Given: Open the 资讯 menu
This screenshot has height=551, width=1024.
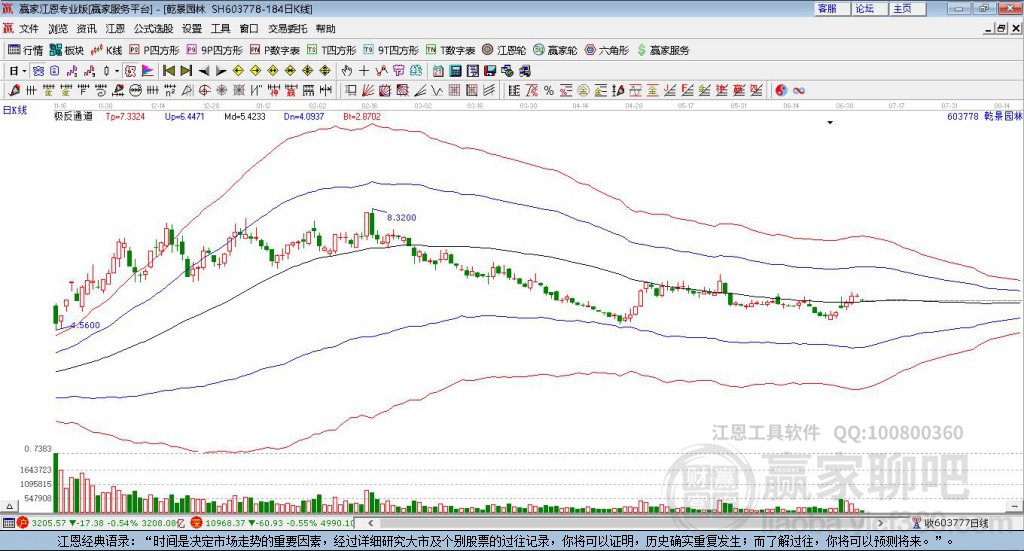Looking at the screenshot, I should [86, 29].
